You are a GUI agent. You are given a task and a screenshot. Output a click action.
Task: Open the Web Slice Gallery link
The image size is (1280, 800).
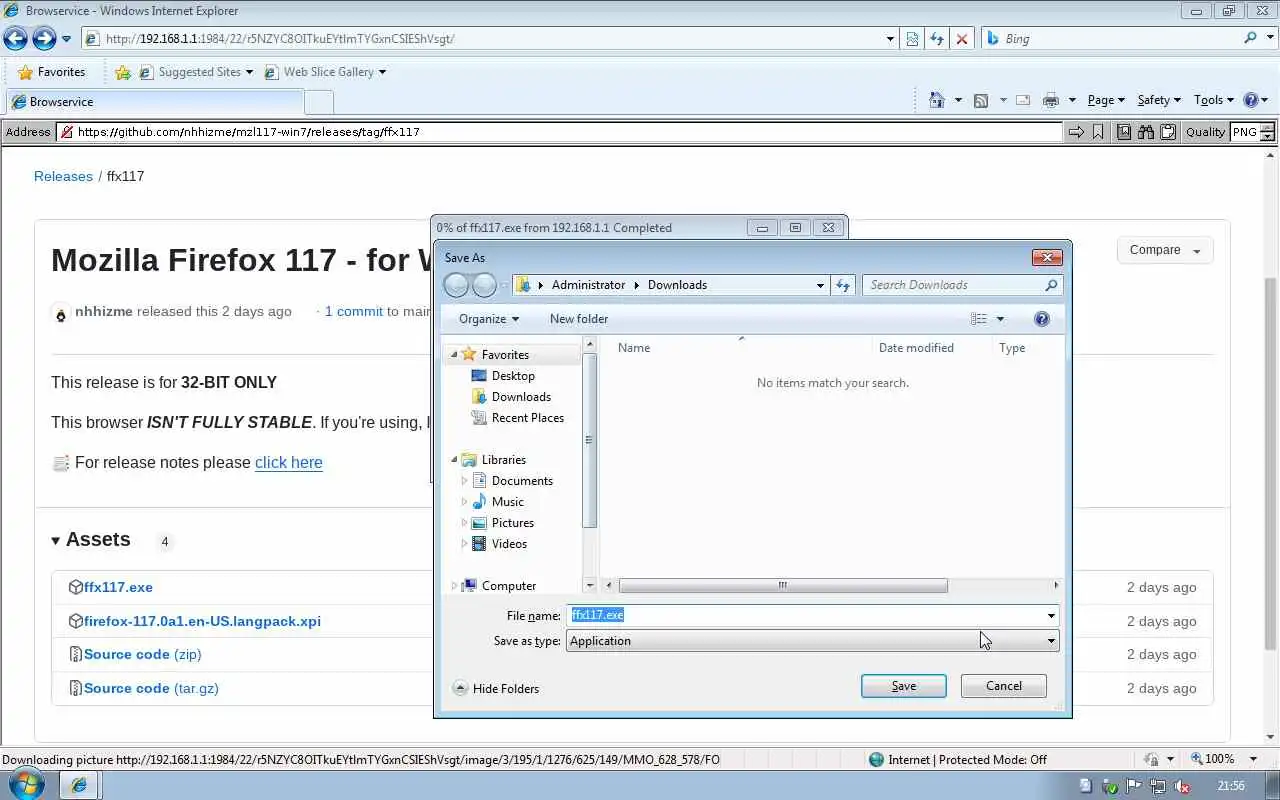coord(328,72)
